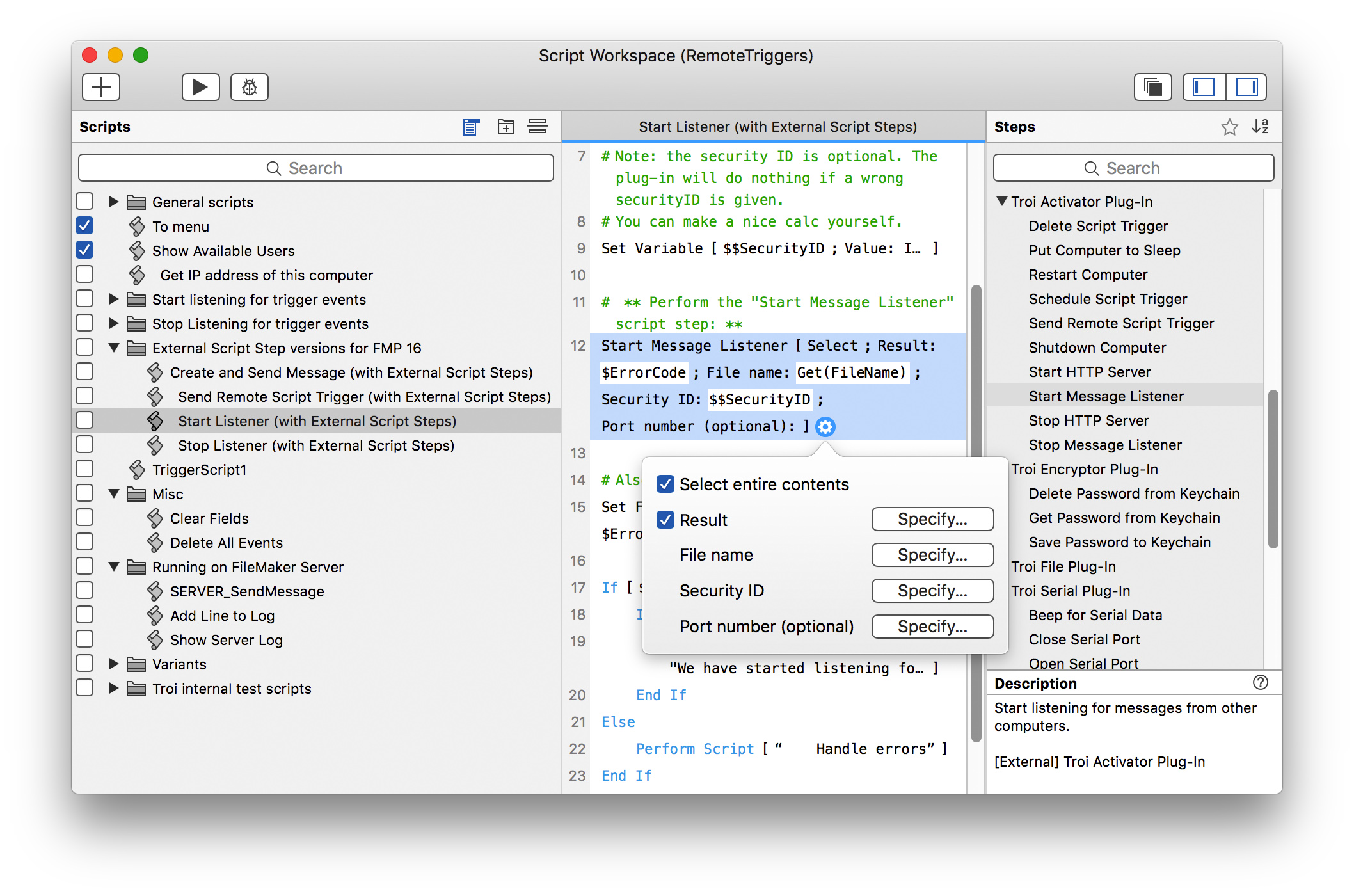The width and height of the screenshot is (1354, 896).
Task: Click the Add new script plus icon
Action: [100, 88]
